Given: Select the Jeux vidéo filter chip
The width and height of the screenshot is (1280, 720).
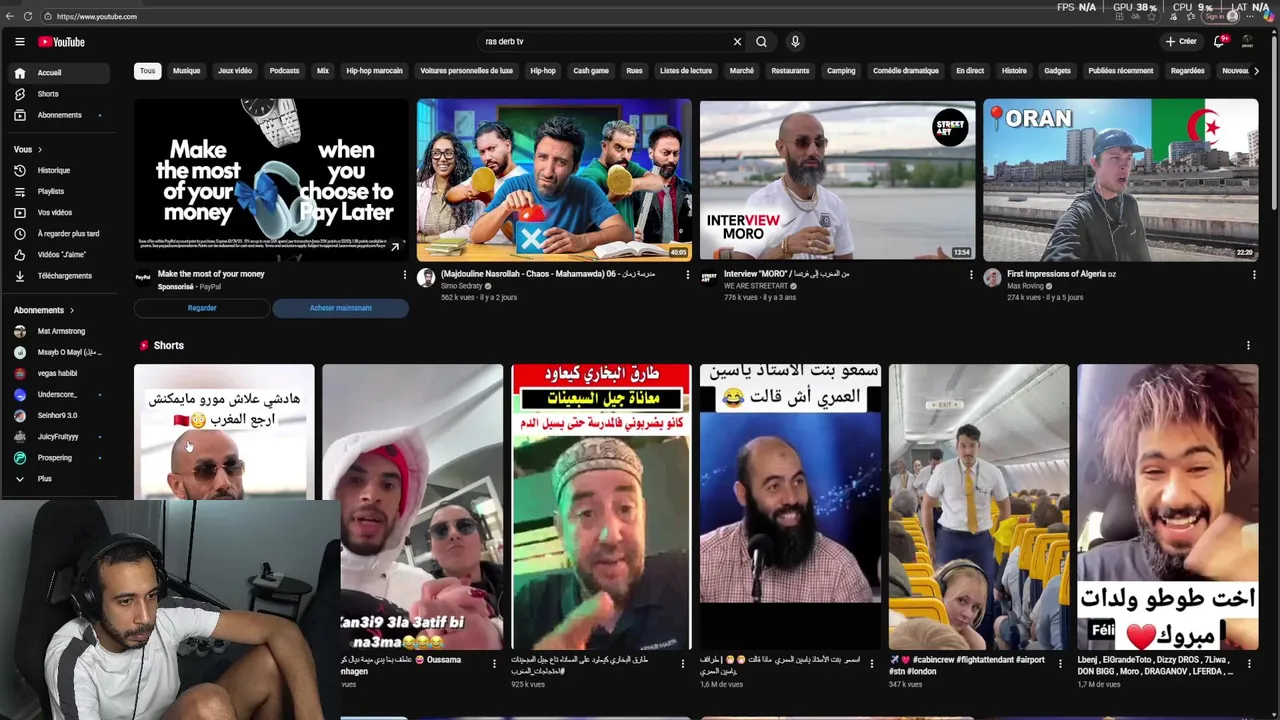Looking at the screenshot, I should point(235,71).
